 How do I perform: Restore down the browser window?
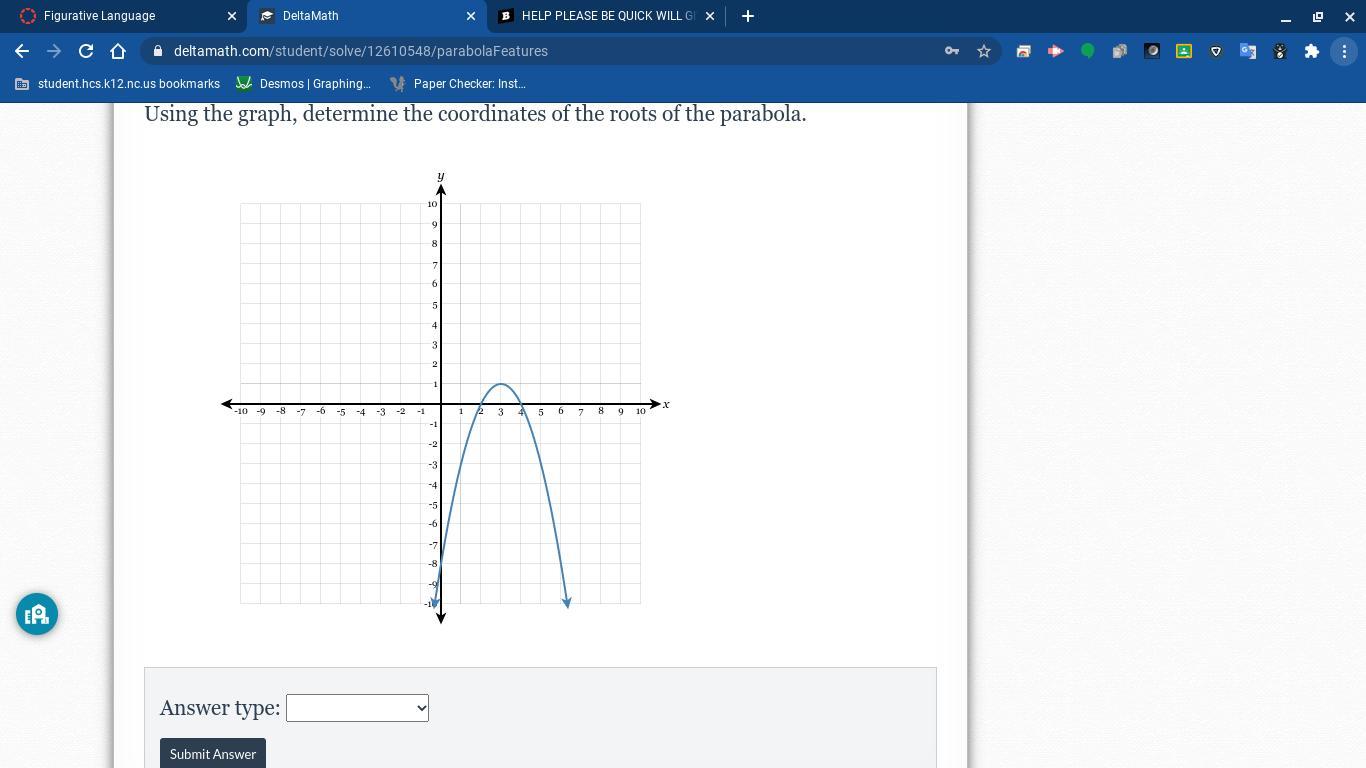[1318, 16]
